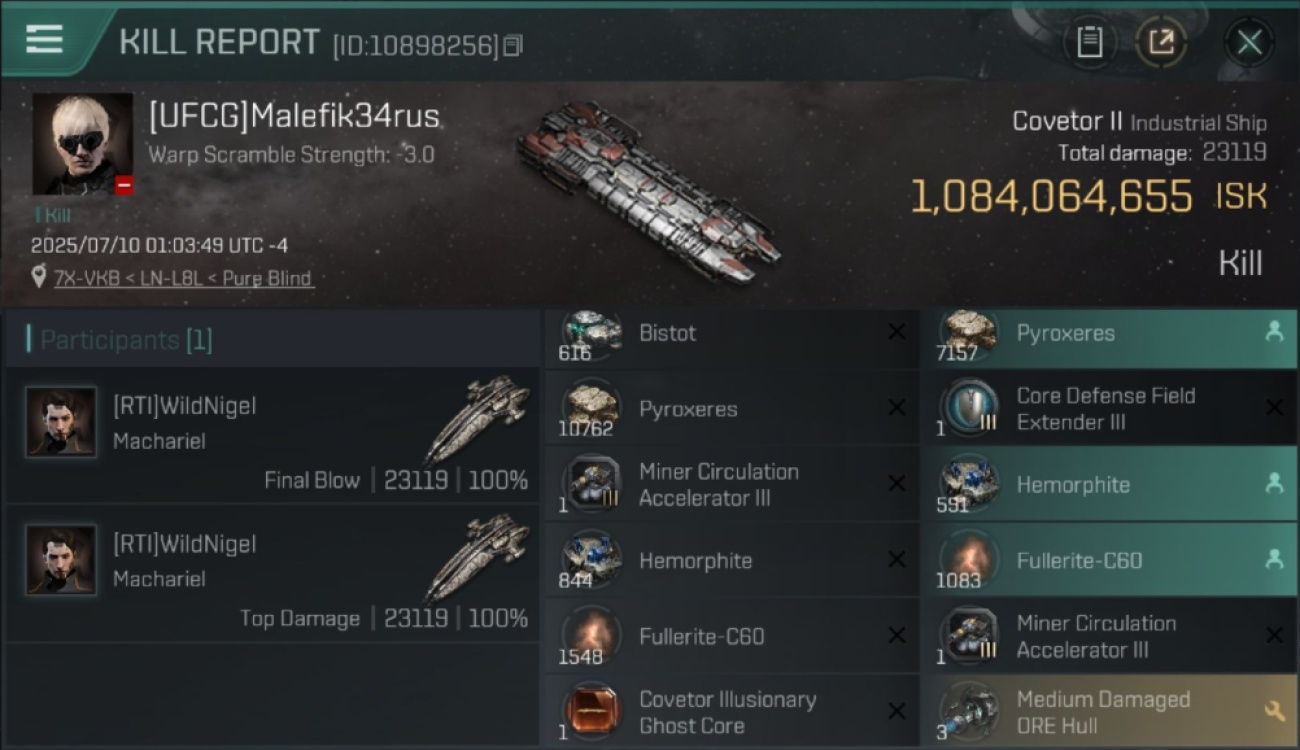This screenshot has width=1300, height=750.
Task: Click the Covetor Illusionary Ghost Core icon
Action: [591, 711]
